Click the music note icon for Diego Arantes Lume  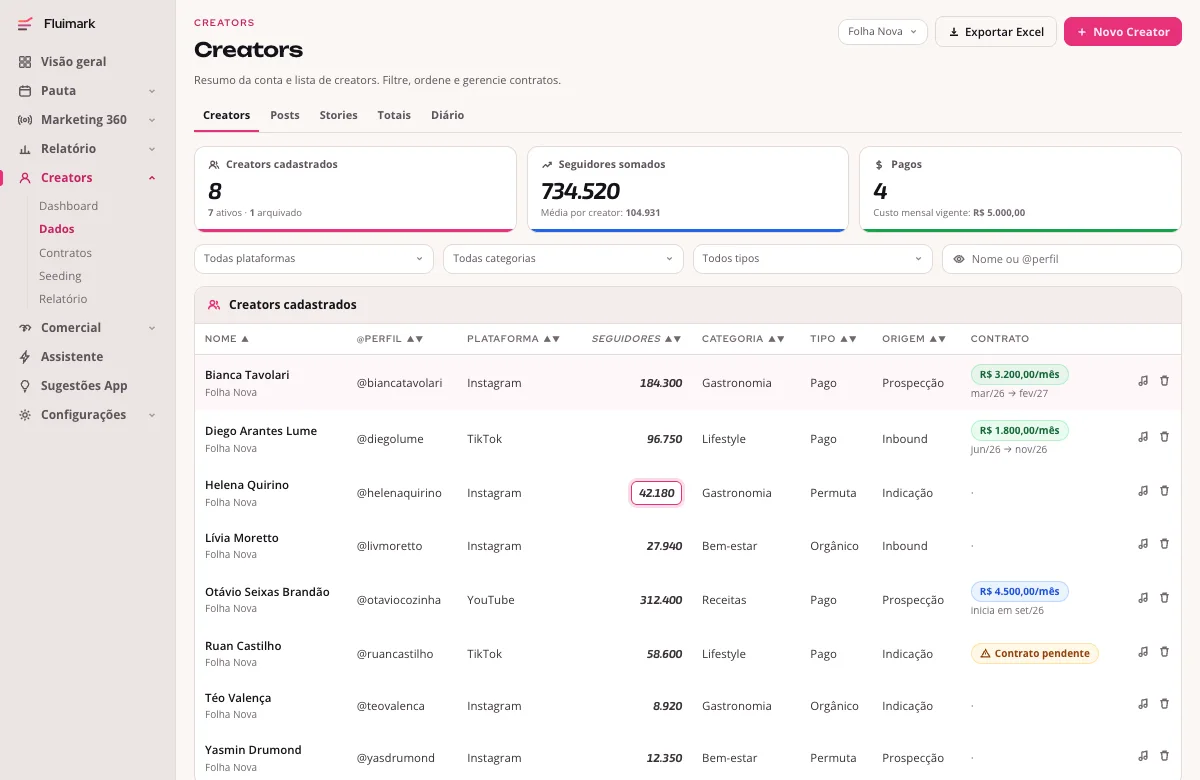[x=1143, y=437]
